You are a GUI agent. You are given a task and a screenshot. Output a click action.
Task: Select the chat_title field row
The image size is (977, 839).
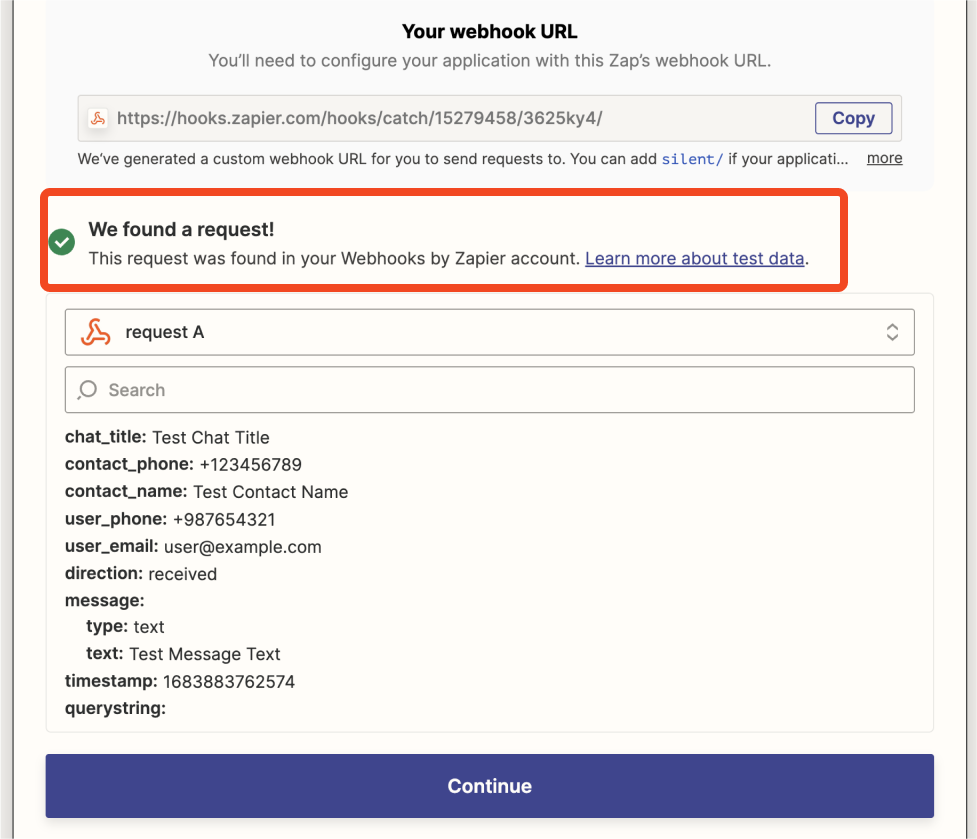167,437
